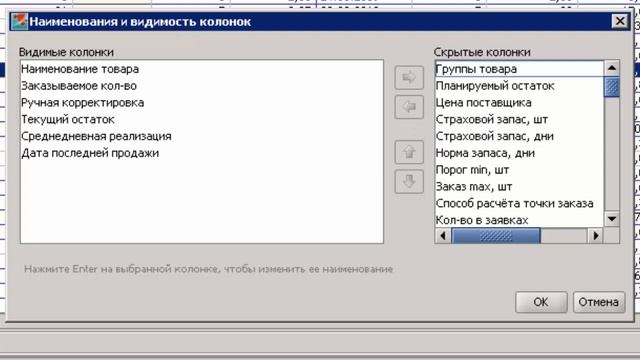Click the move-up arrow button

click(x=409, y=152)
